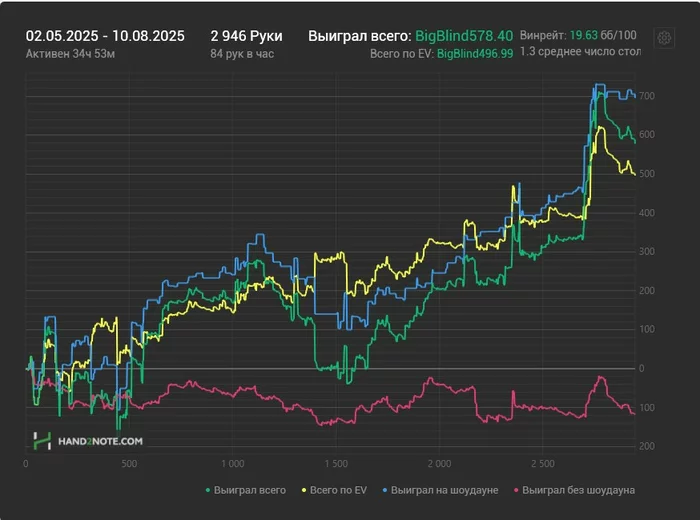
Task: Click the bottom y-axis label '200' below zero
Action: pyautogui.click(x=647, y=446)
